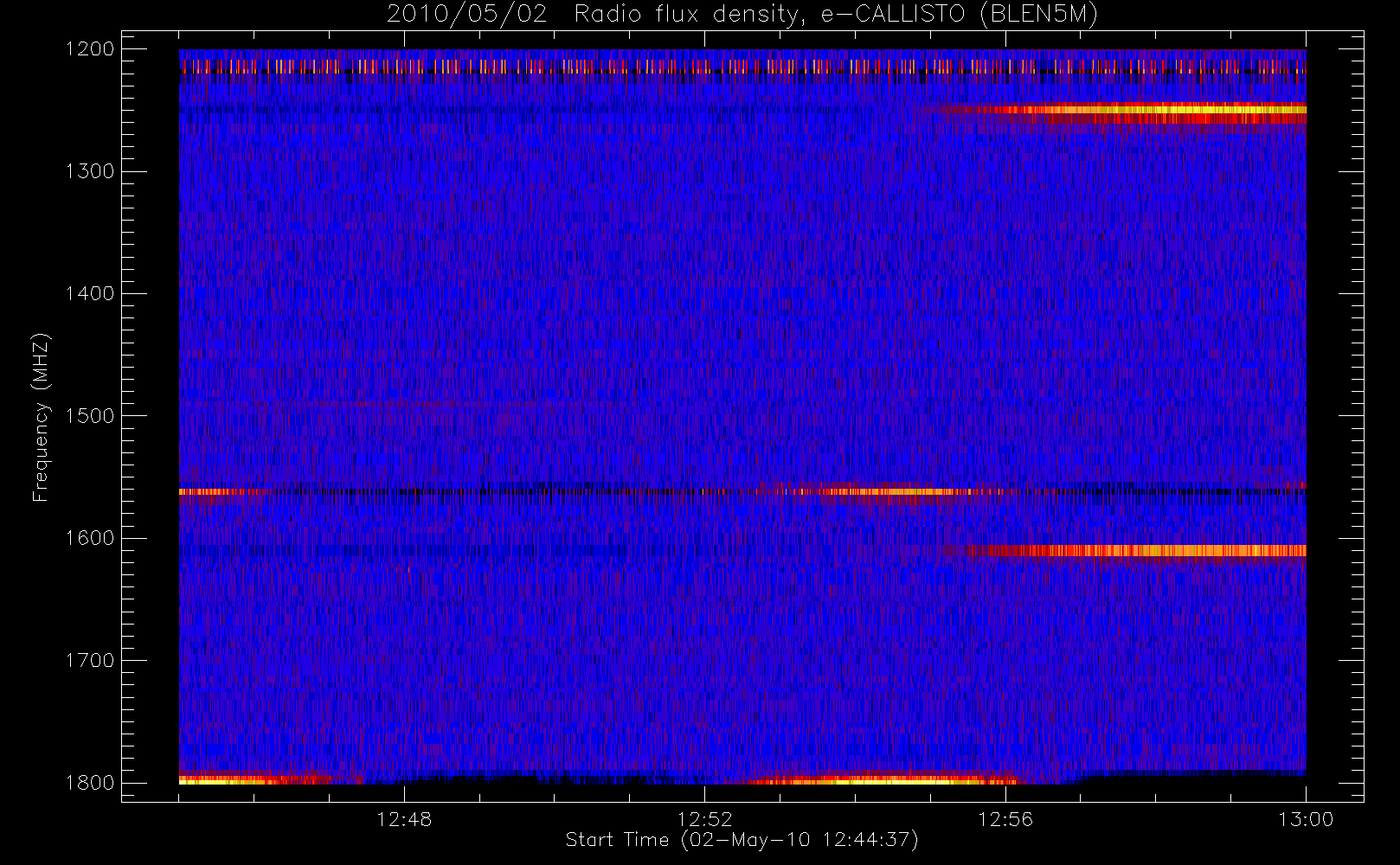1400x865 pixels.
Task: Select the 1200 frequency tick label
Action: coord(90,48)
